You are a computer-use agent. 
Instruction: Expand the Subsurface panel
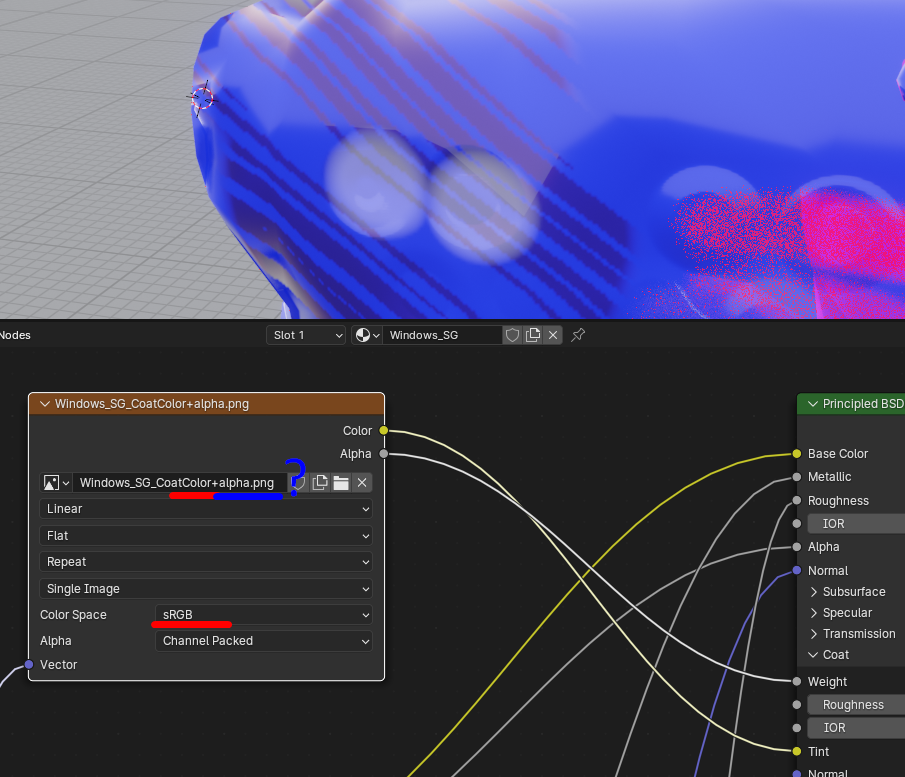pos(814,592)
